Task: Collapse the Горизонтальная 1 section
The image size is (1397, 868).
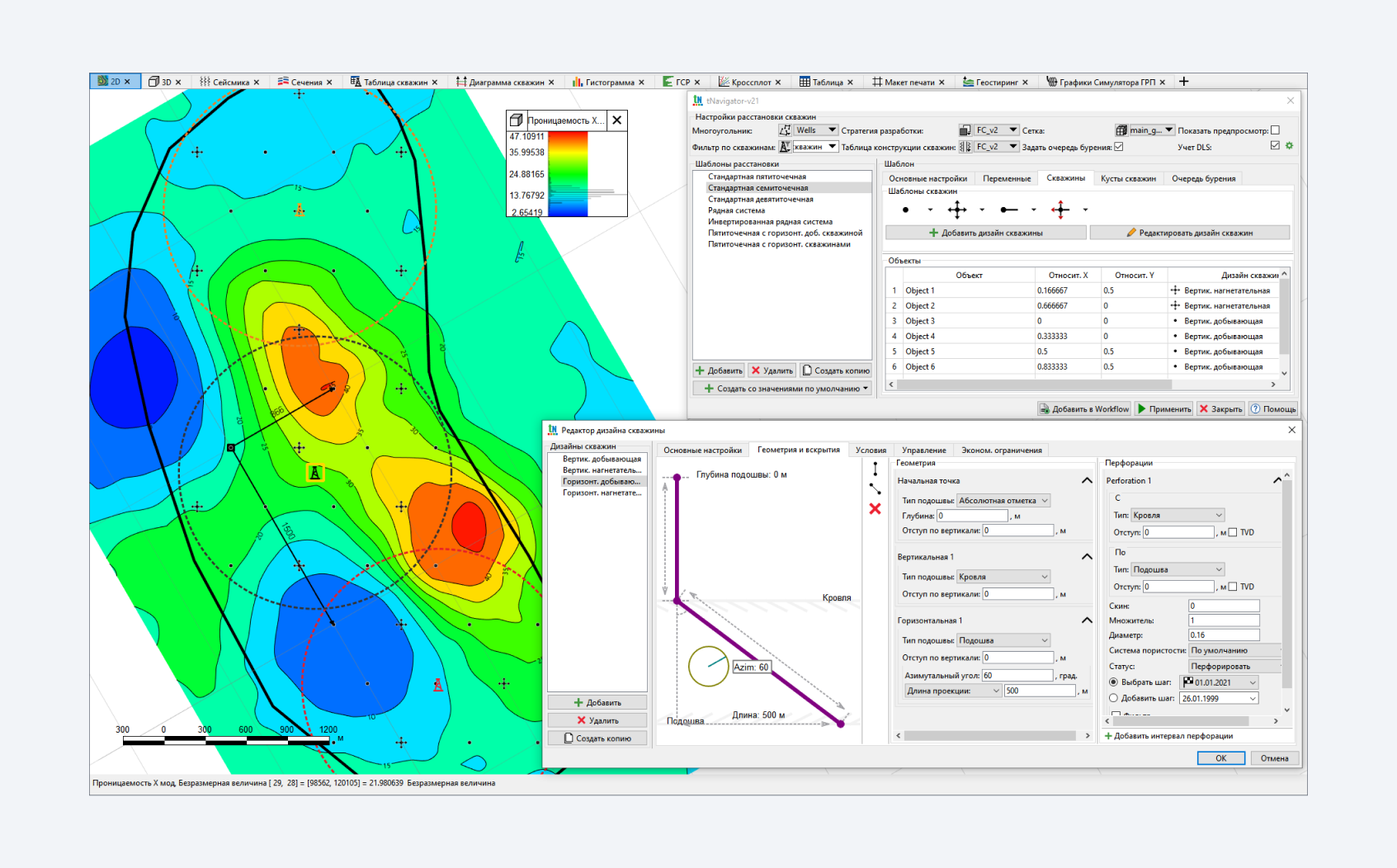Action: pos(1087,620)
